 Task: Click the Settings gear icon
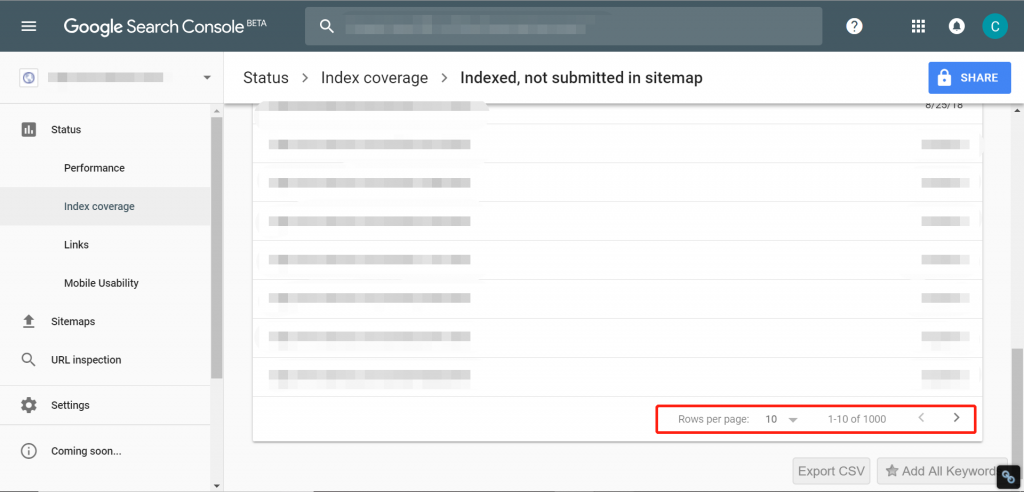pyautogui.click(x=29, y=405)
